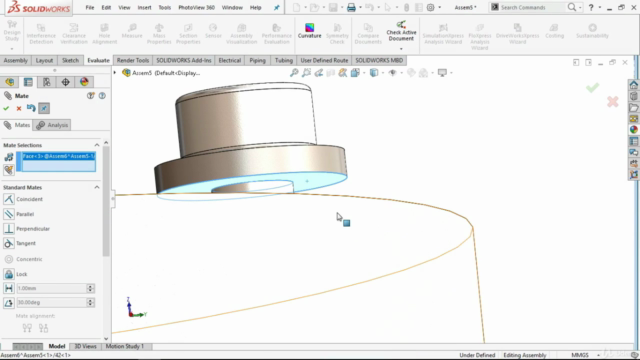Choose the Tangent mate
Screen dimensions: 640x360
click(20, 243)
